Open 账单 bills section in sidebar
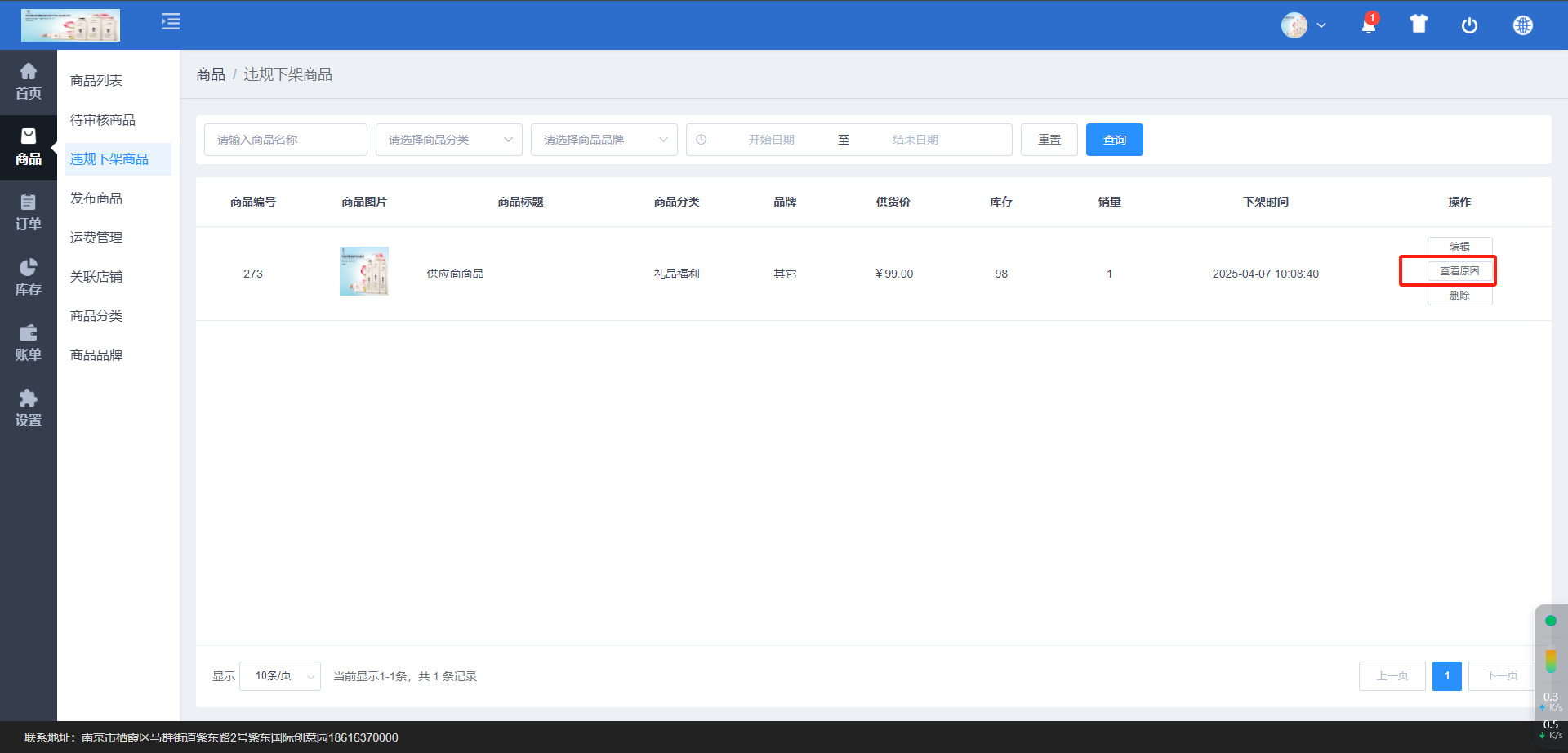 coord(29,343)
